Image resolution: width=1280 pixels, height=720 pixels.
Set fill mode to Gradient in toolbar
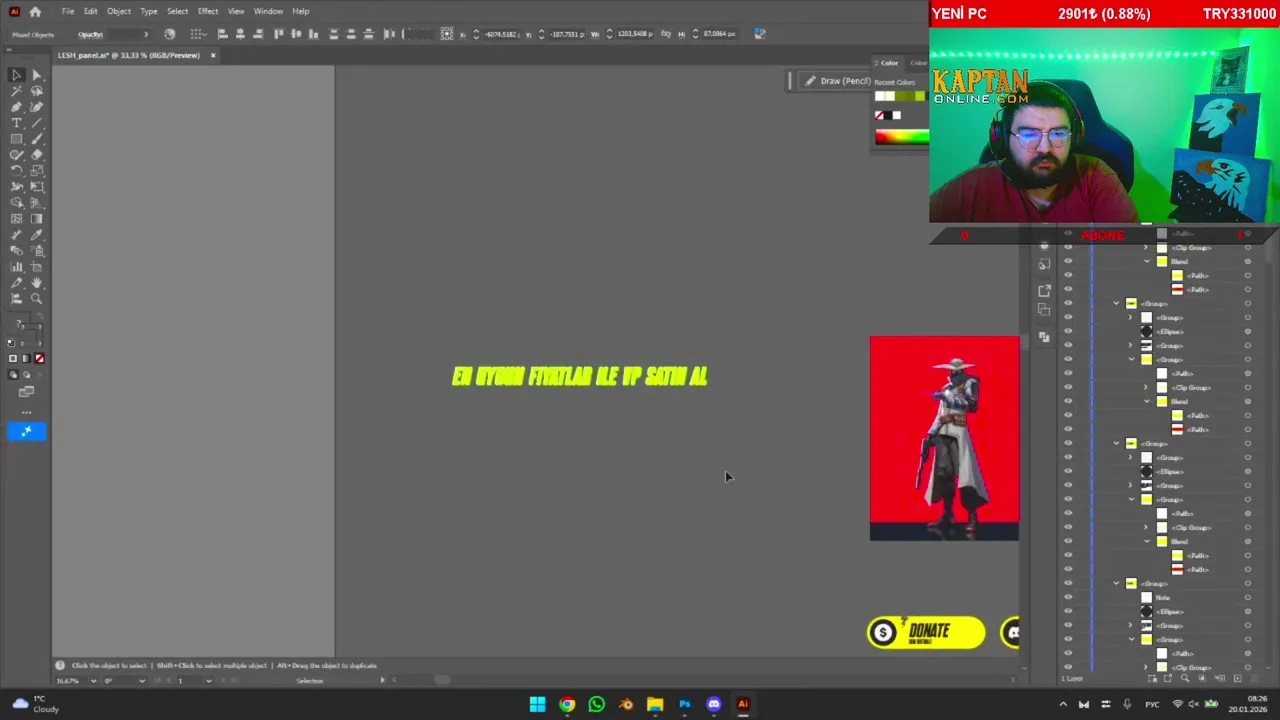27,358
